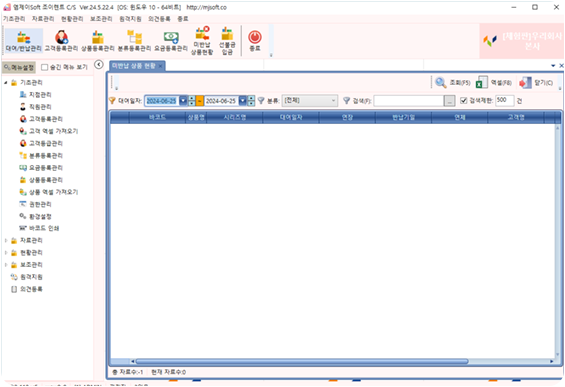Click the horizontal scrollbar of the grid
The width and height of the screenshot is (565, 387).
coord(302,361)
